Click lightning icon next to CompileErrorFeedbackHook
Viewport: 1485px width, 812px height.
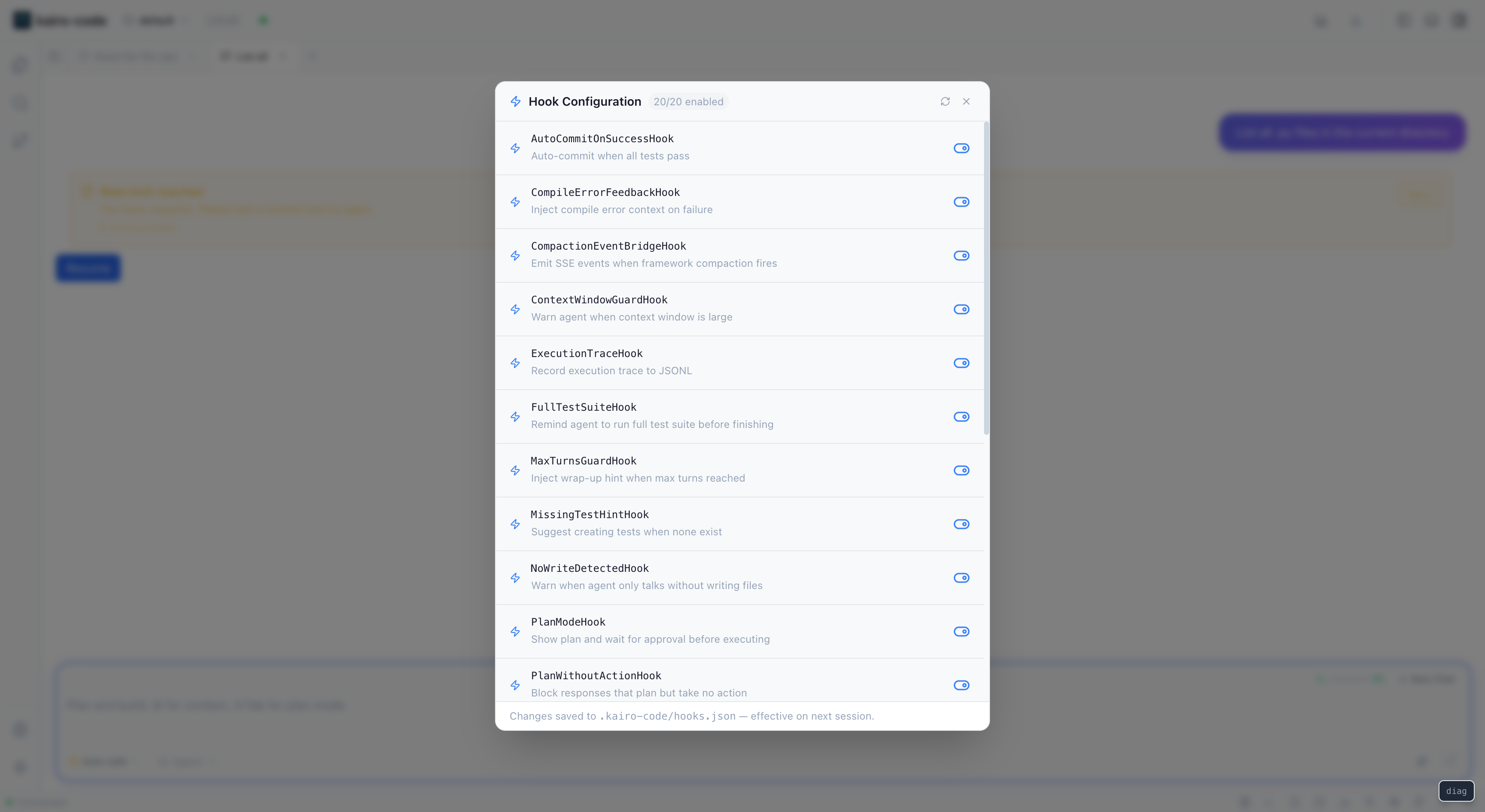515,201
